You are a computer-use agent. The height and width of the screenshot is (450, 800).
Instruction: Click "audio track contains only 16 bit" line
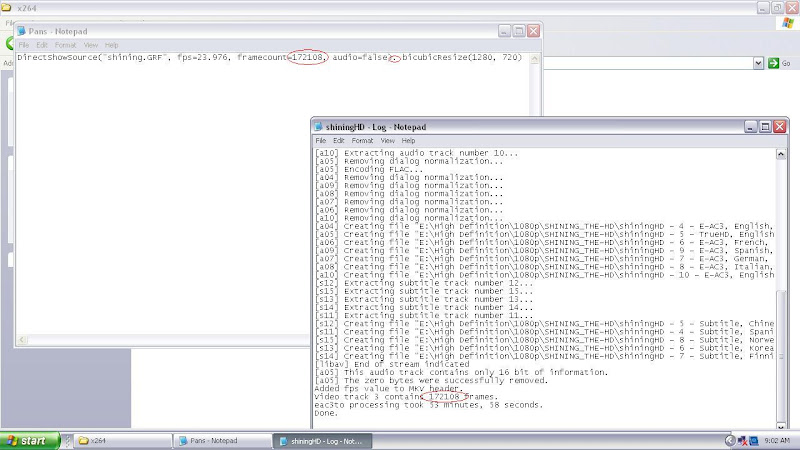point(461,372)
